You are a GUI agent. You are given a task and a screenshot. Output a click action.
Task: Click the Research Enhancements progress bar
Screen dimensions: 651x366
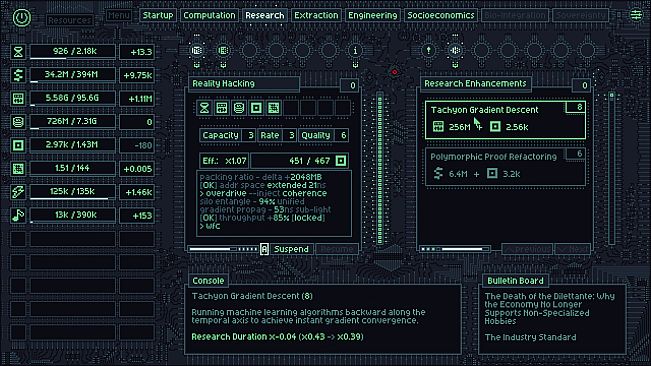point(455,249)
